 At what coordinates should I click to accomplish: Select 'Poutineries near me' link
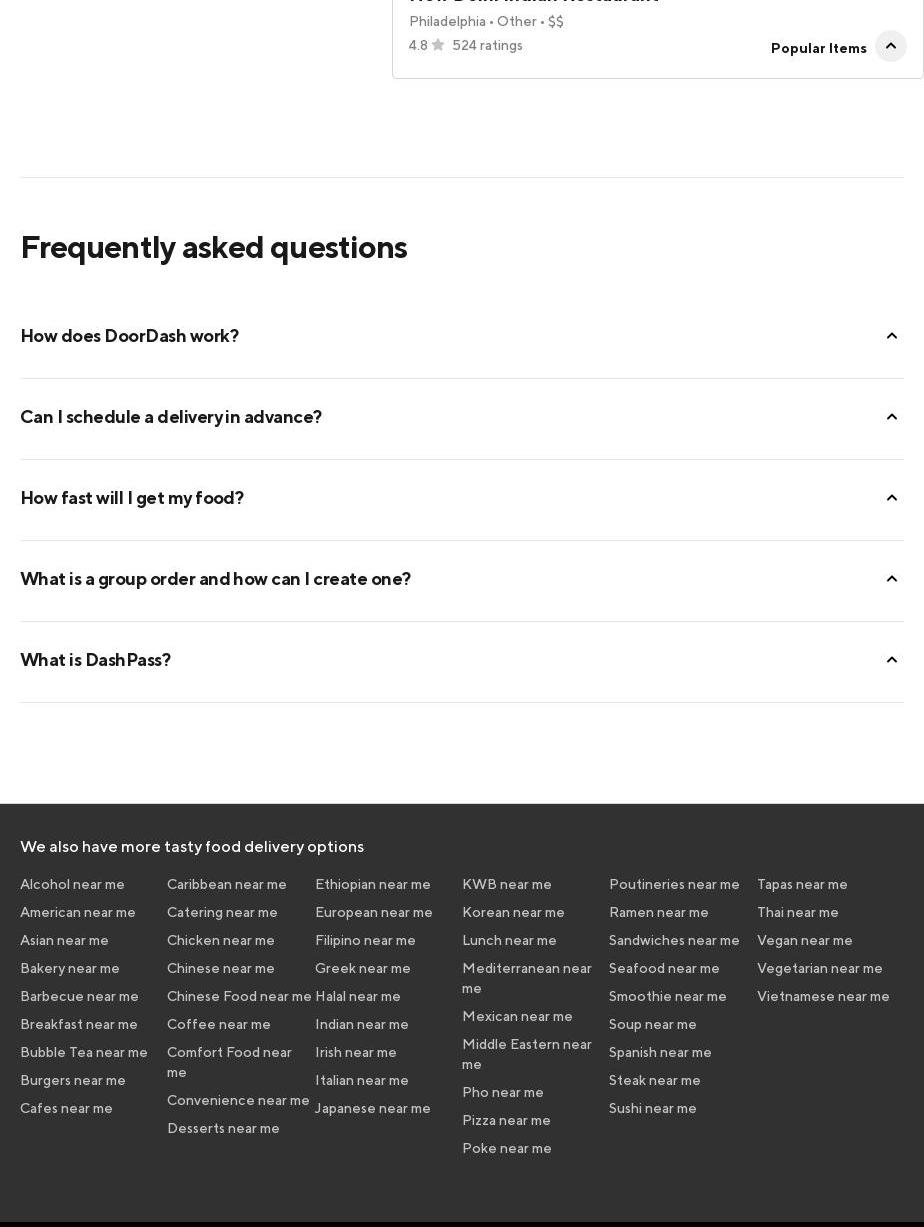click(x=674, y=884)
